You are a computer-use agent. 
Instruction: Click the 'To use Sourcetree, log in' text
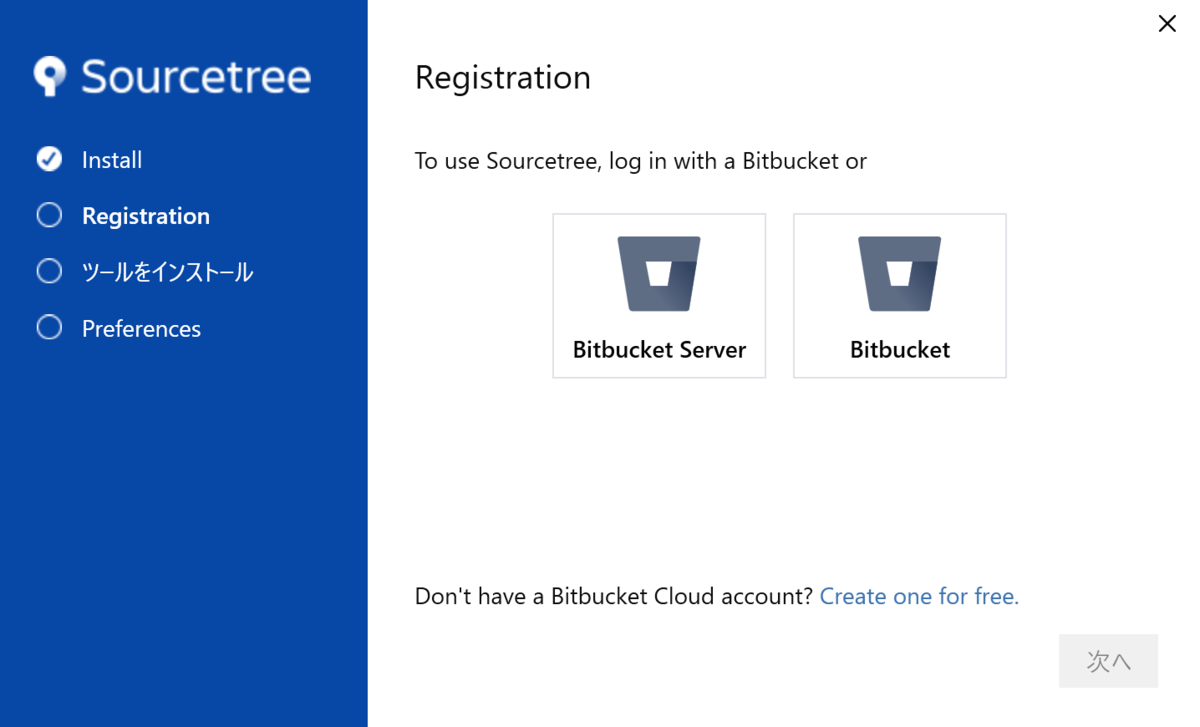pyautogui.click(x=641, y=161)
